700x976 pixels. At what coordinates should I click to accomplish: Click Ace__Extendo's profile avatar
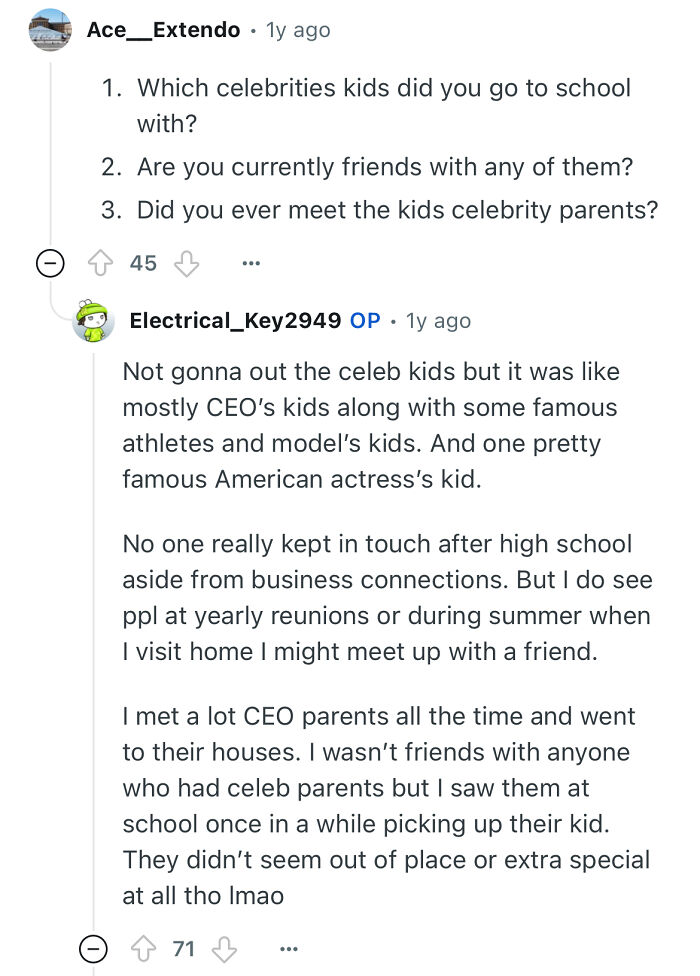(48, 29)
